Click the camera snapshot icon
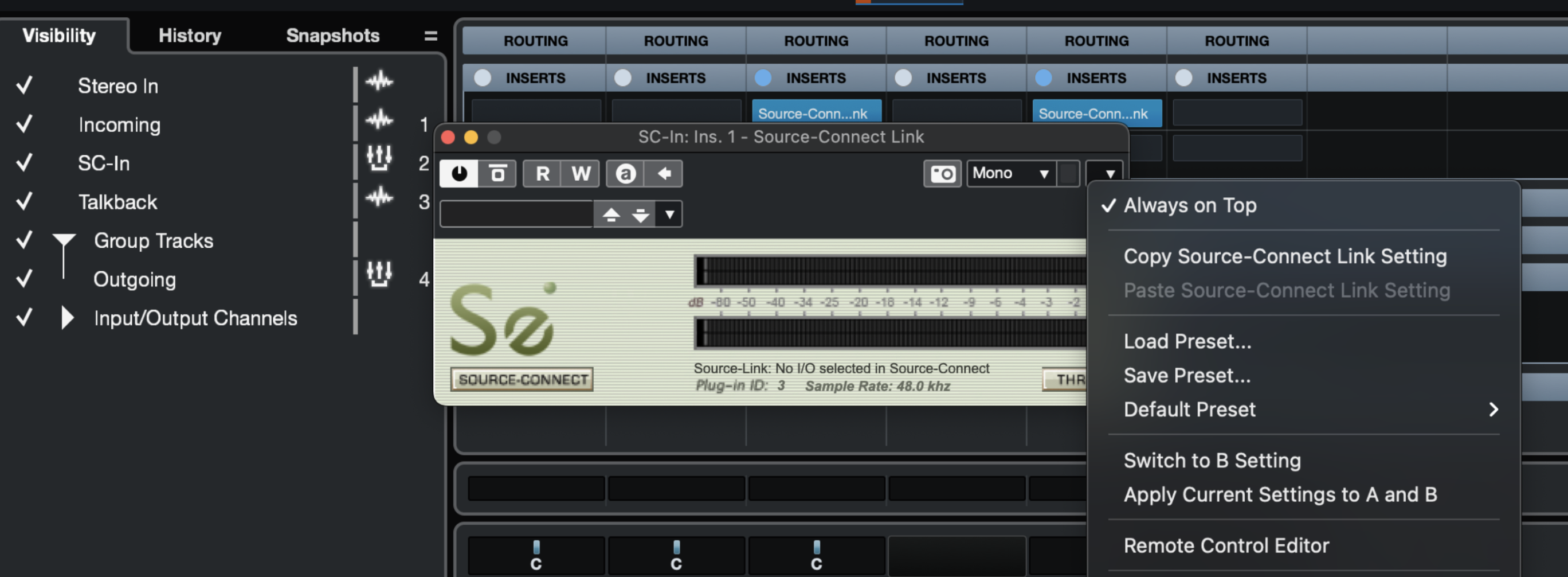 click(942, 174)
